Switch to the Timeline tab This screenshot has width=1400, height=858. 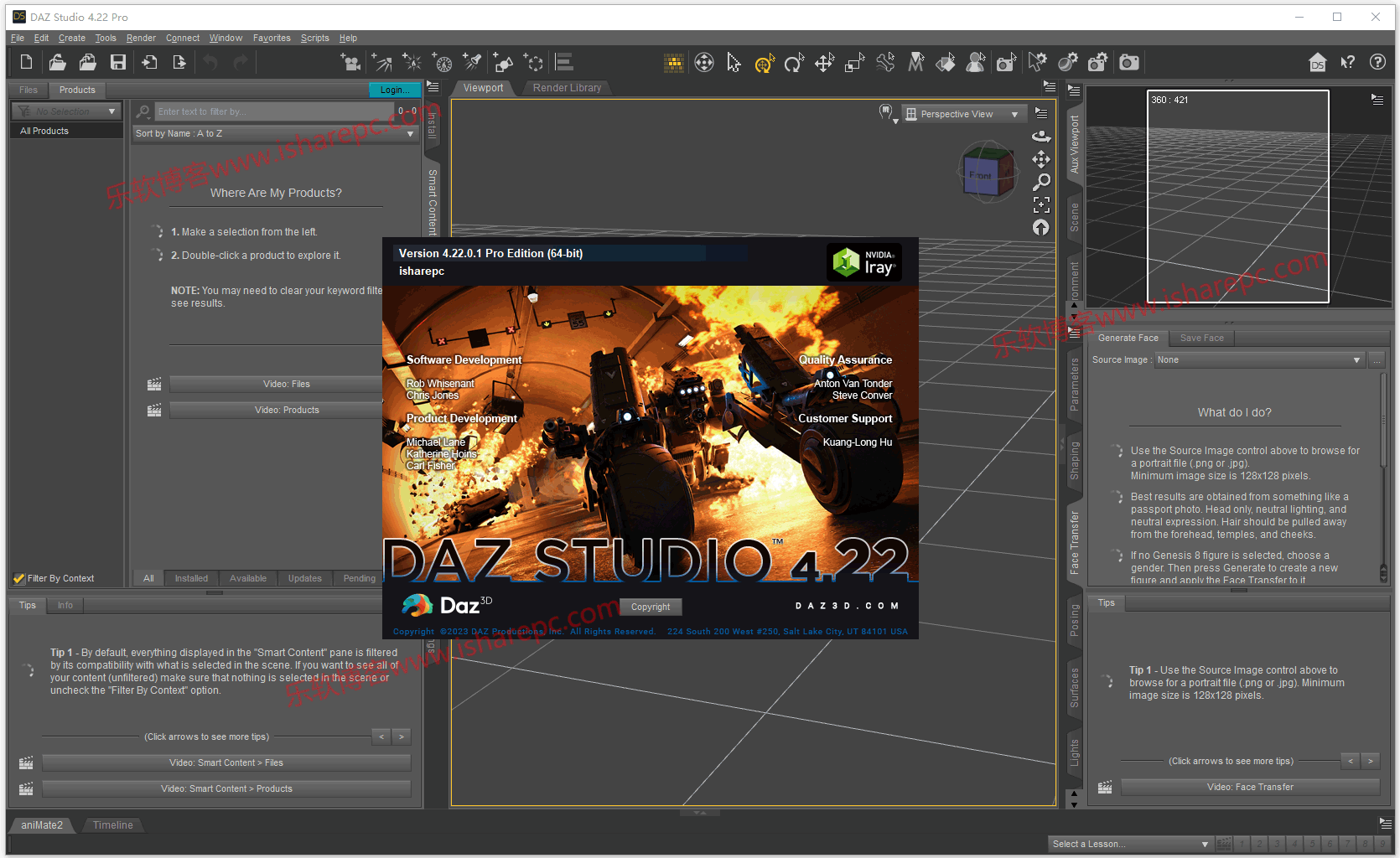click(x=113, y=825)
